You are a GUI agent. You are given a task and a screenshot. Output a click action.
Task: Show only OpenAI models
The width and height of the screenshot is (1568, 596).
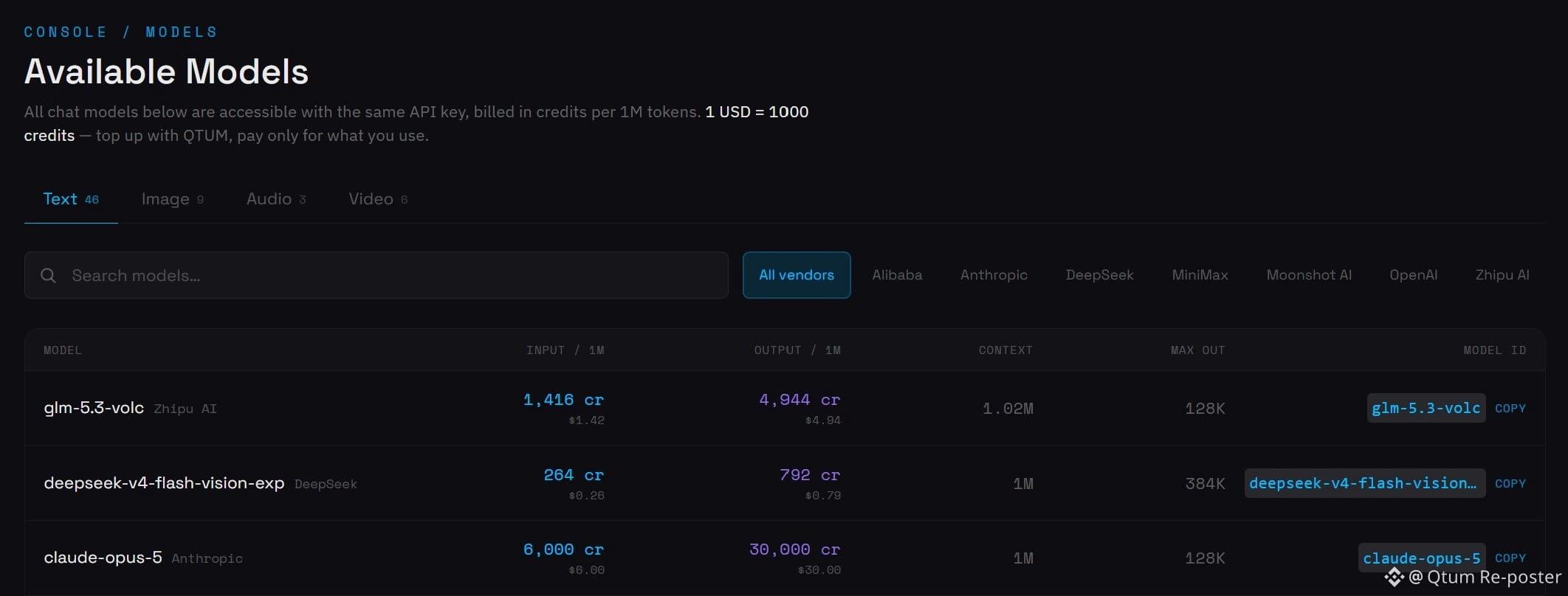1413,275
